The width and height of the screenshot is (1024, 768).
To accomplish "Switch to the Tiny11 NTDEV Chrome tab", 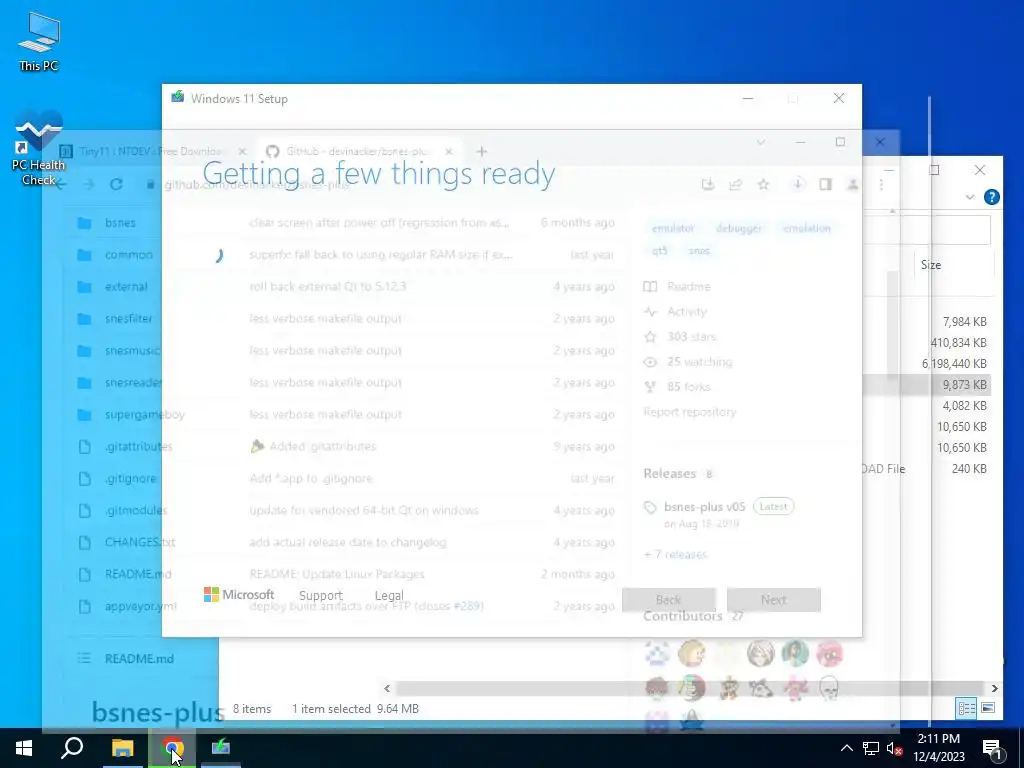I will point(150,152).
